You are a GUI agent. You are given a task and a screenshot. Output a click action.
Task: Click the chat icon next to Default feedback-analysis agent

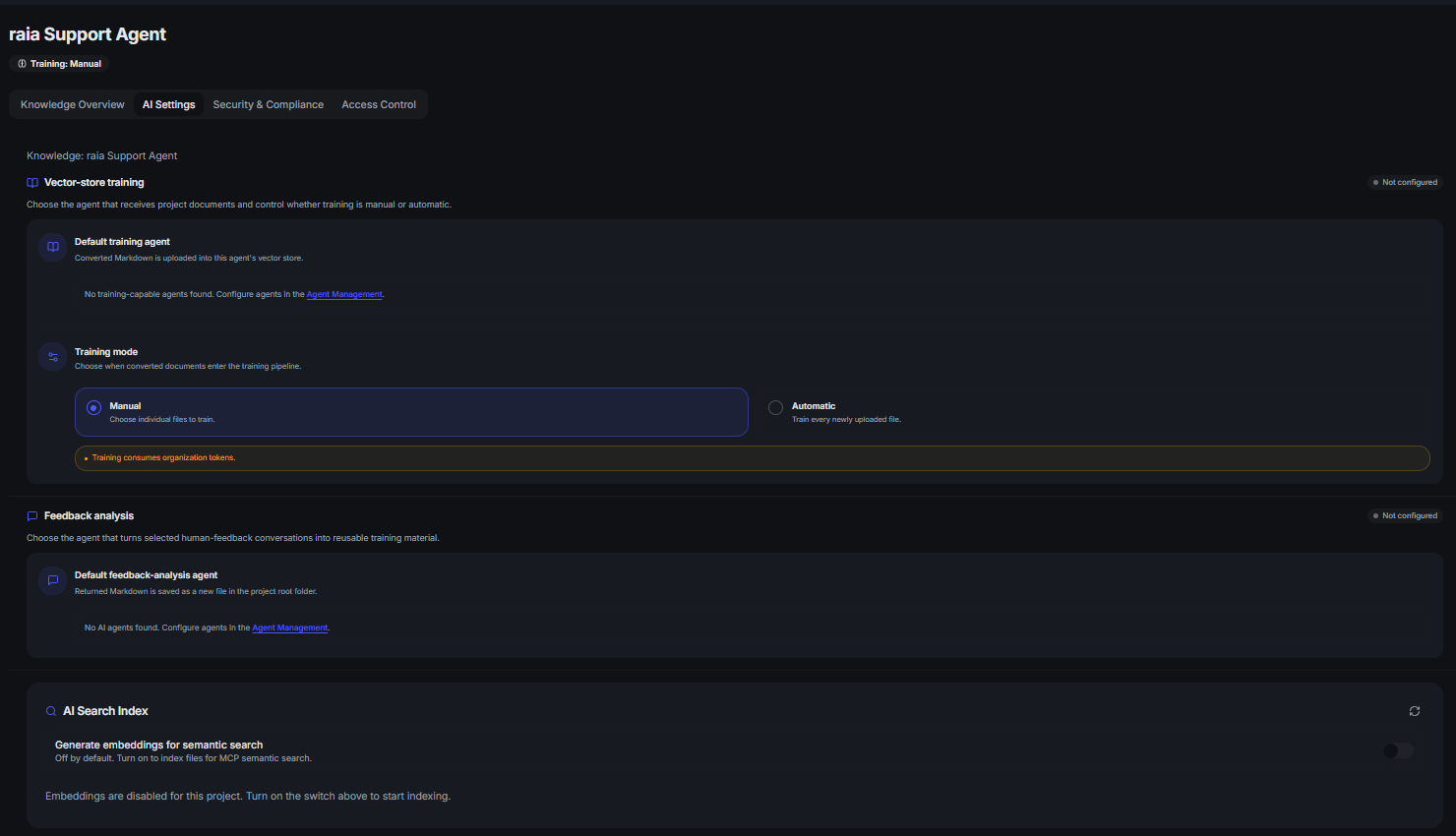click(53, 580)
